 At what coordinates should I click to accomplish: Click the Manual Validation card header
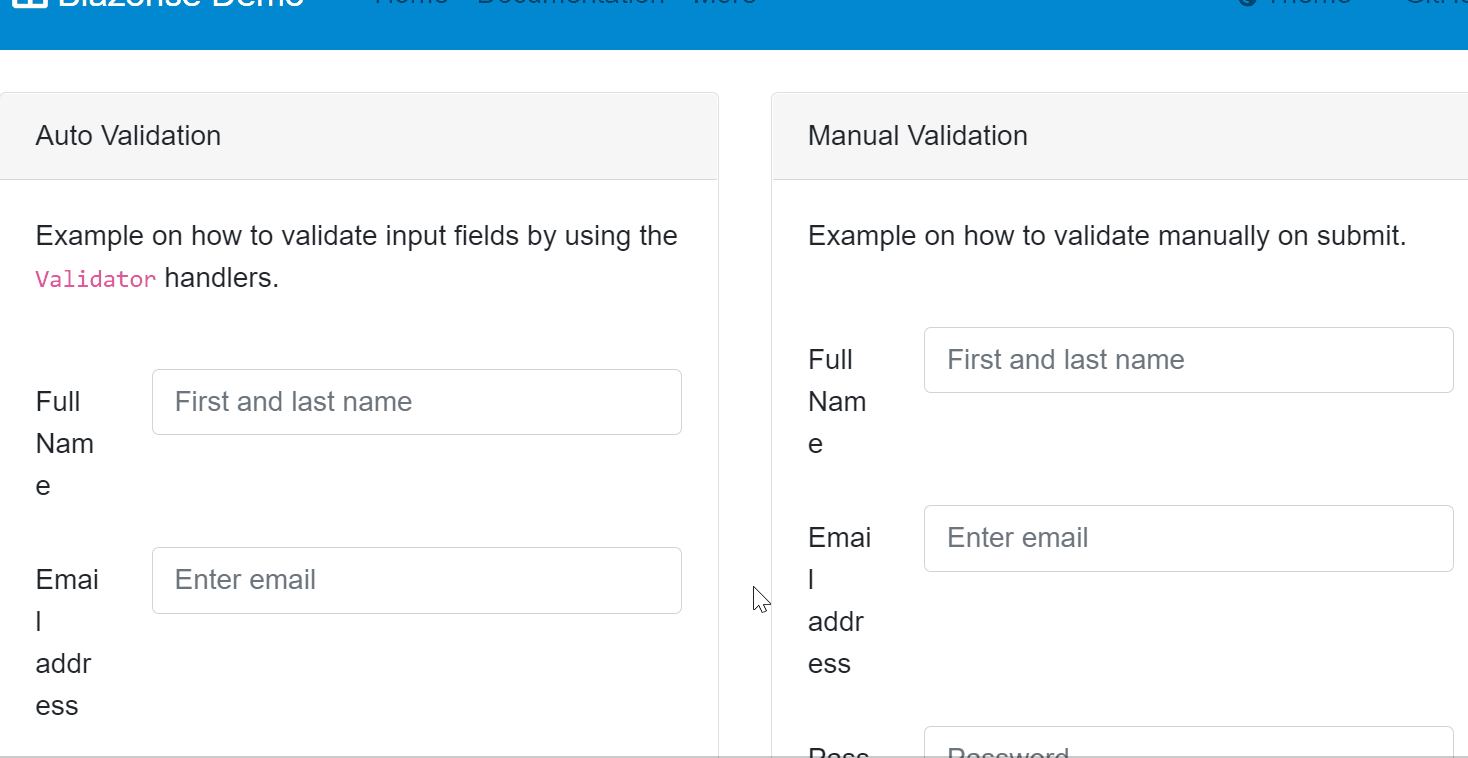(917, 135)
